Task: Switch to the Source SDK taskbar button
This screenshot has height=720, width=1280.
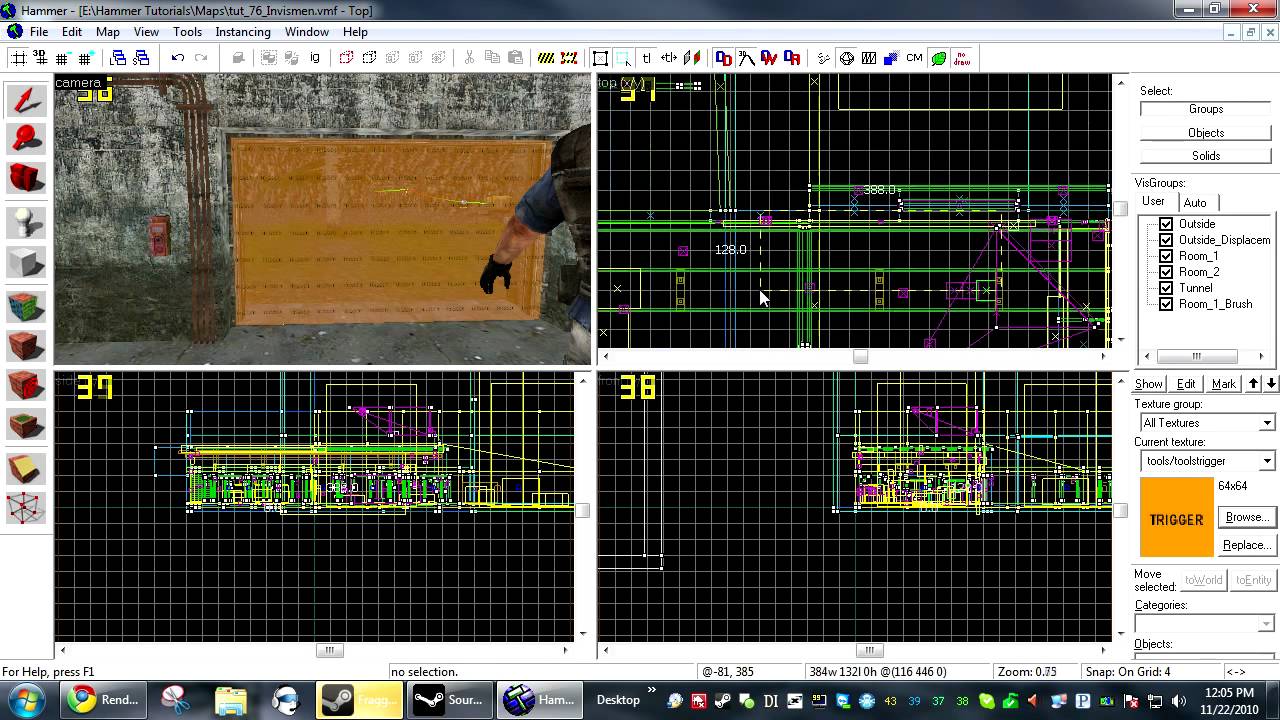Action: (x=451, y=700)
